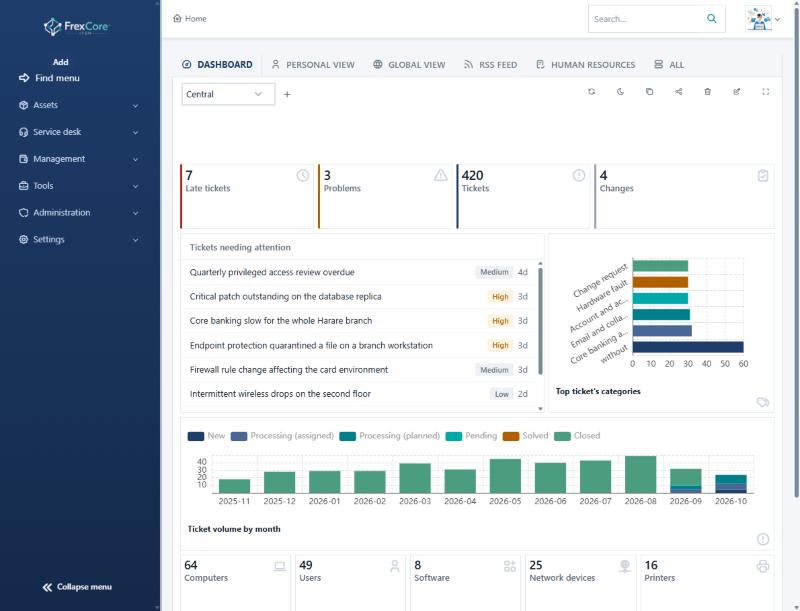Toggle the Solved legend swatch
The width and height of the screenshot is (800, 611).
pos(511,436)
